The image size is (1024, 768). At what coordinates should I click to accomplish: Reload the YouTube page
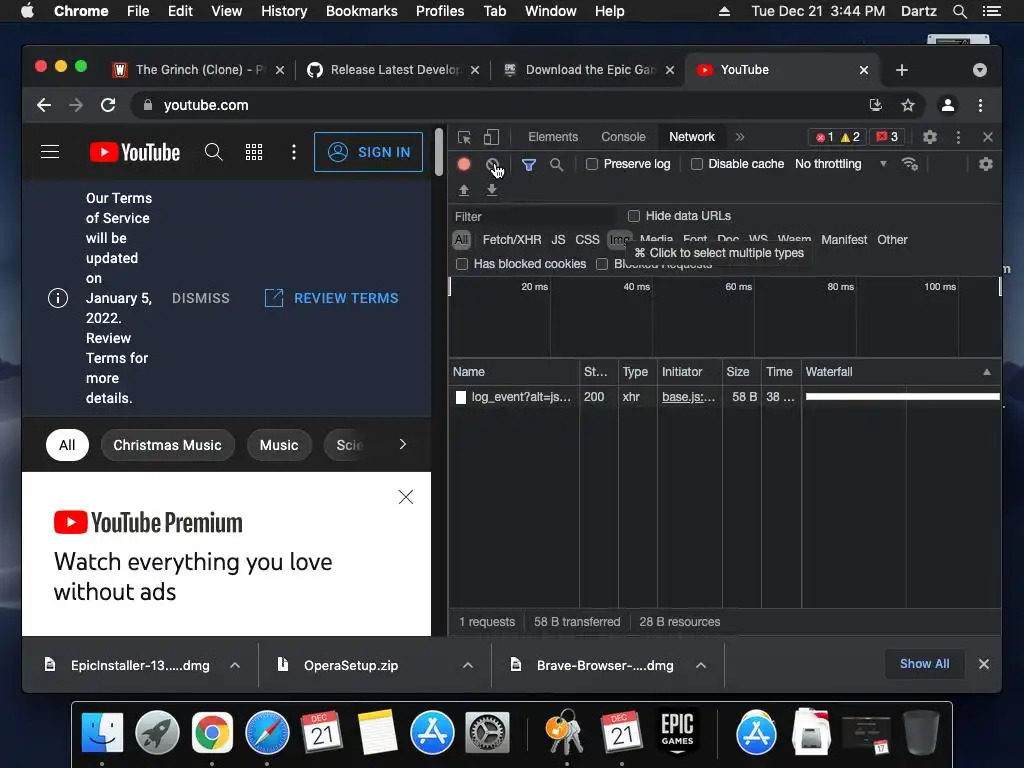pos(108,105)
